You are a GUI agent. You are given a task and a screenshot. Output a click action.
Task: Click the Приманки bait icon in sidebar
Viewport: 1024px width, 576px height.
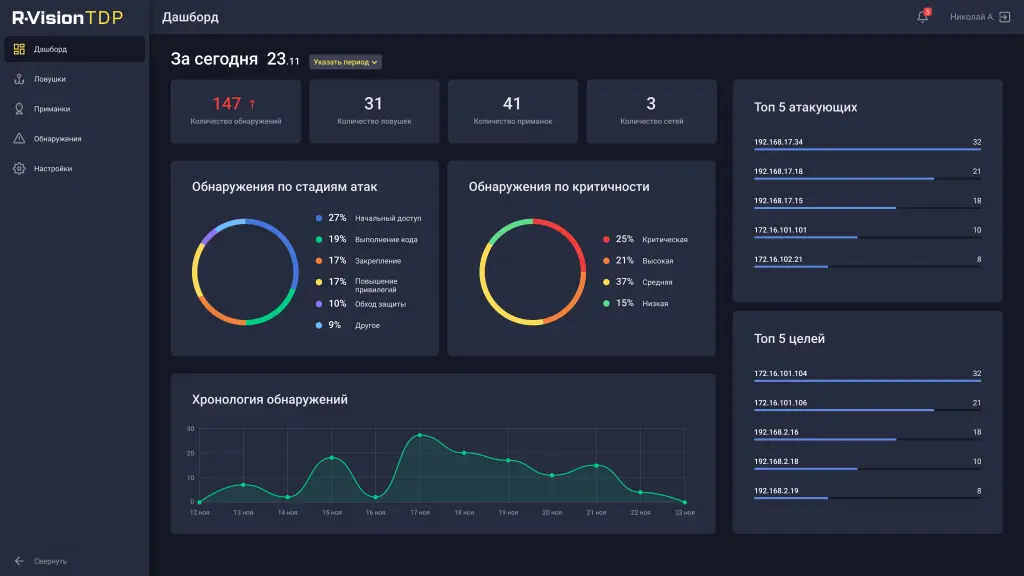coord(19,109)
